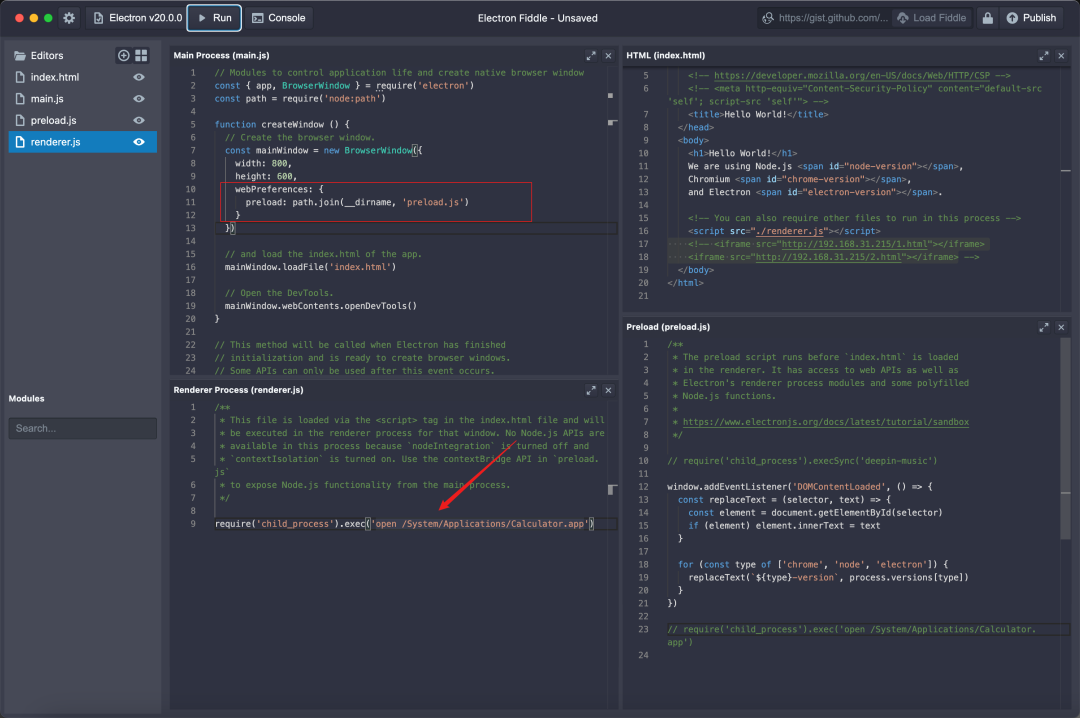The image size is (1080, 718).
Task: Select index.html in the Editors list
Action: coord(83,77)
